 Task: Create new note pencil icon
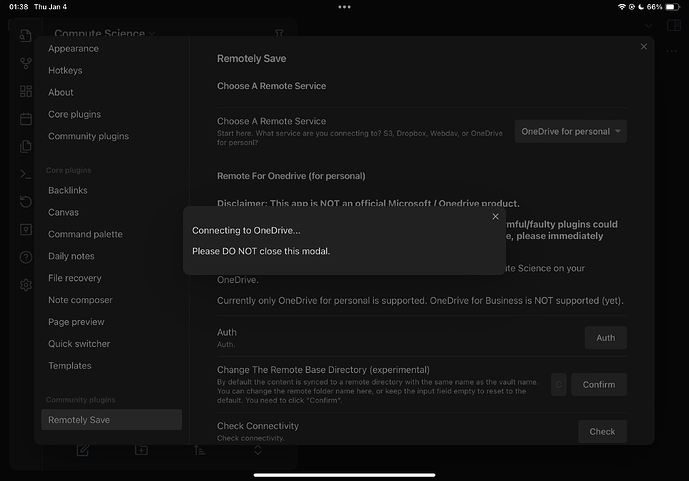pyautogui.click(x=83, y=450)
